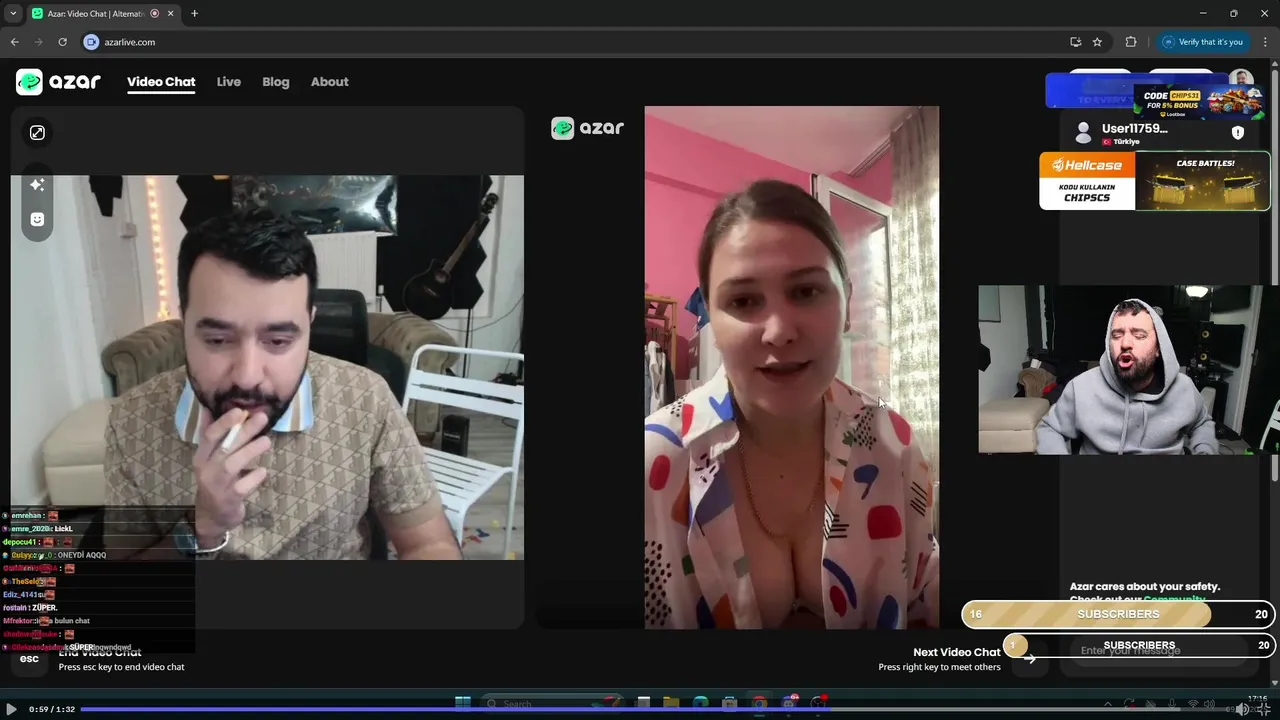
Task: Click the Next Video Chat label
Action: tap(956, 652)
